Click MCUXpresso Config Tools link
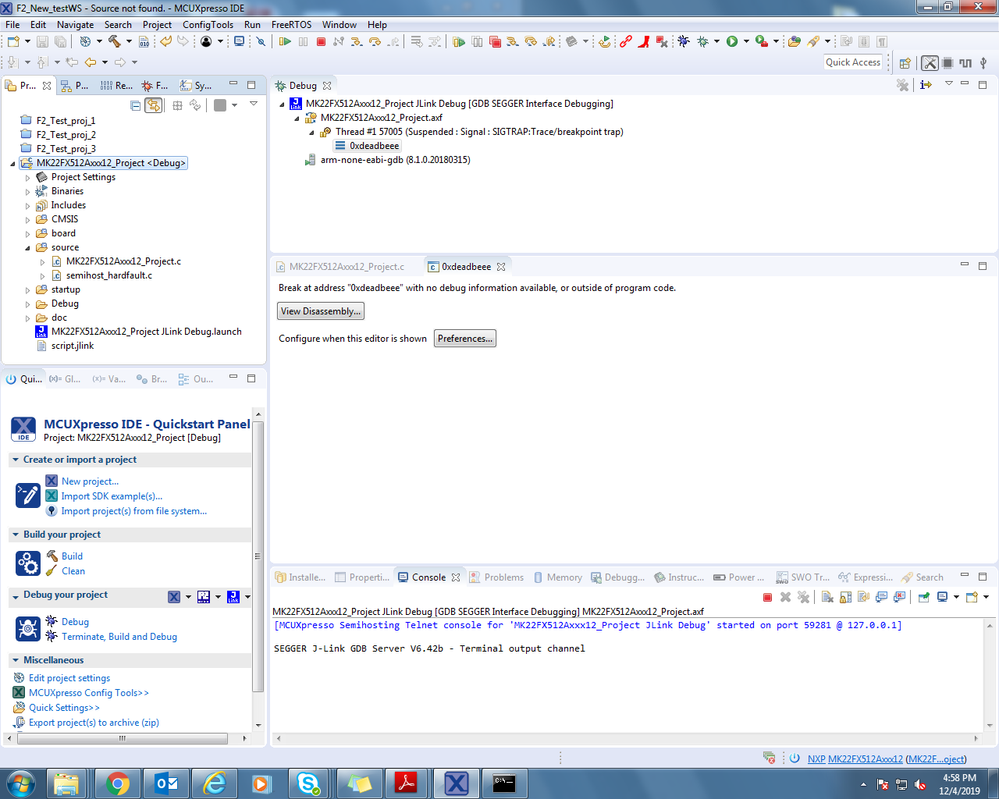The height and width of the screenshot is (799, 999). pos(89,692)
